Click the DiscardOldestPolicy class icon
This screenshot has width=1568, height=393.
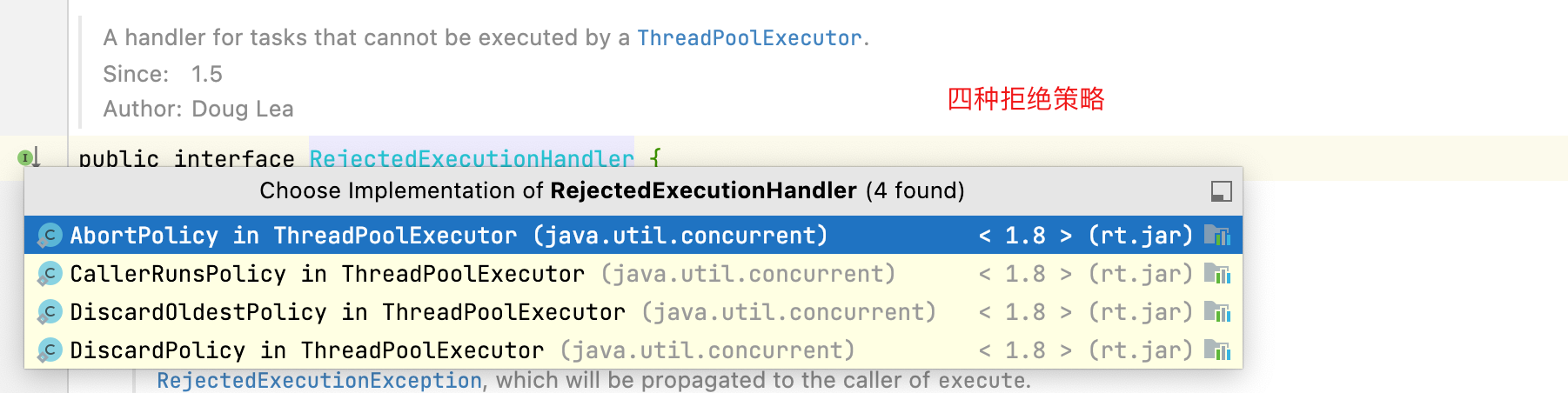tap(50, 312)
